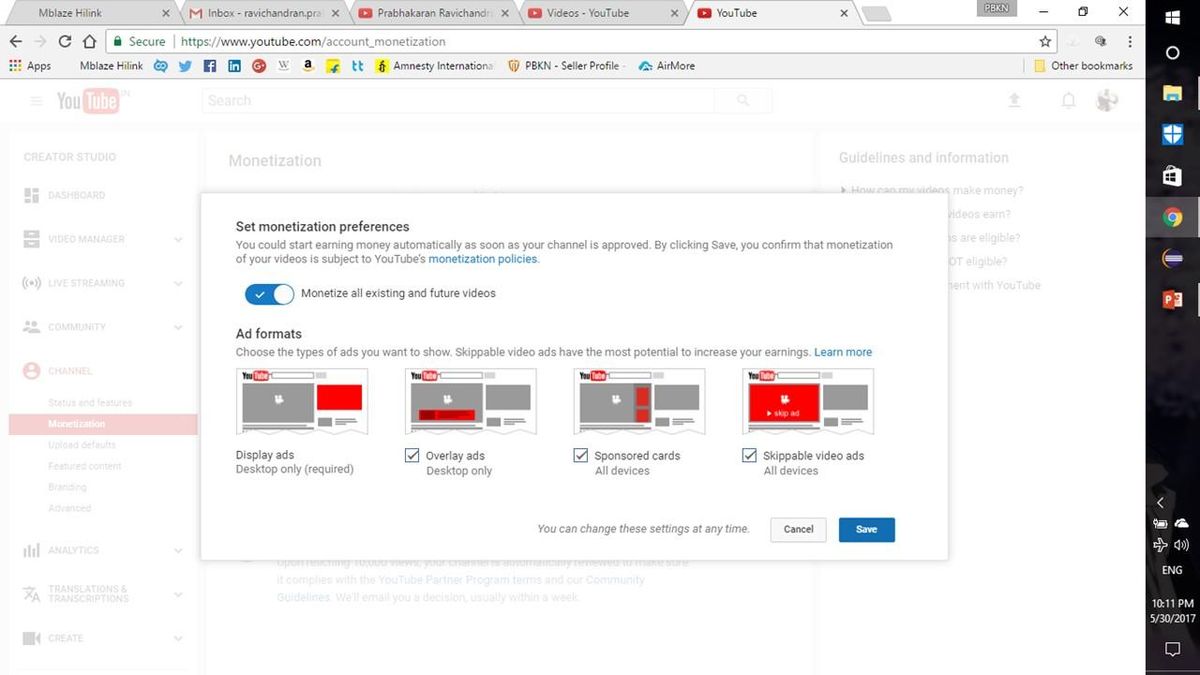Select Monetization in Channel submenu

[x=103, y=424]
